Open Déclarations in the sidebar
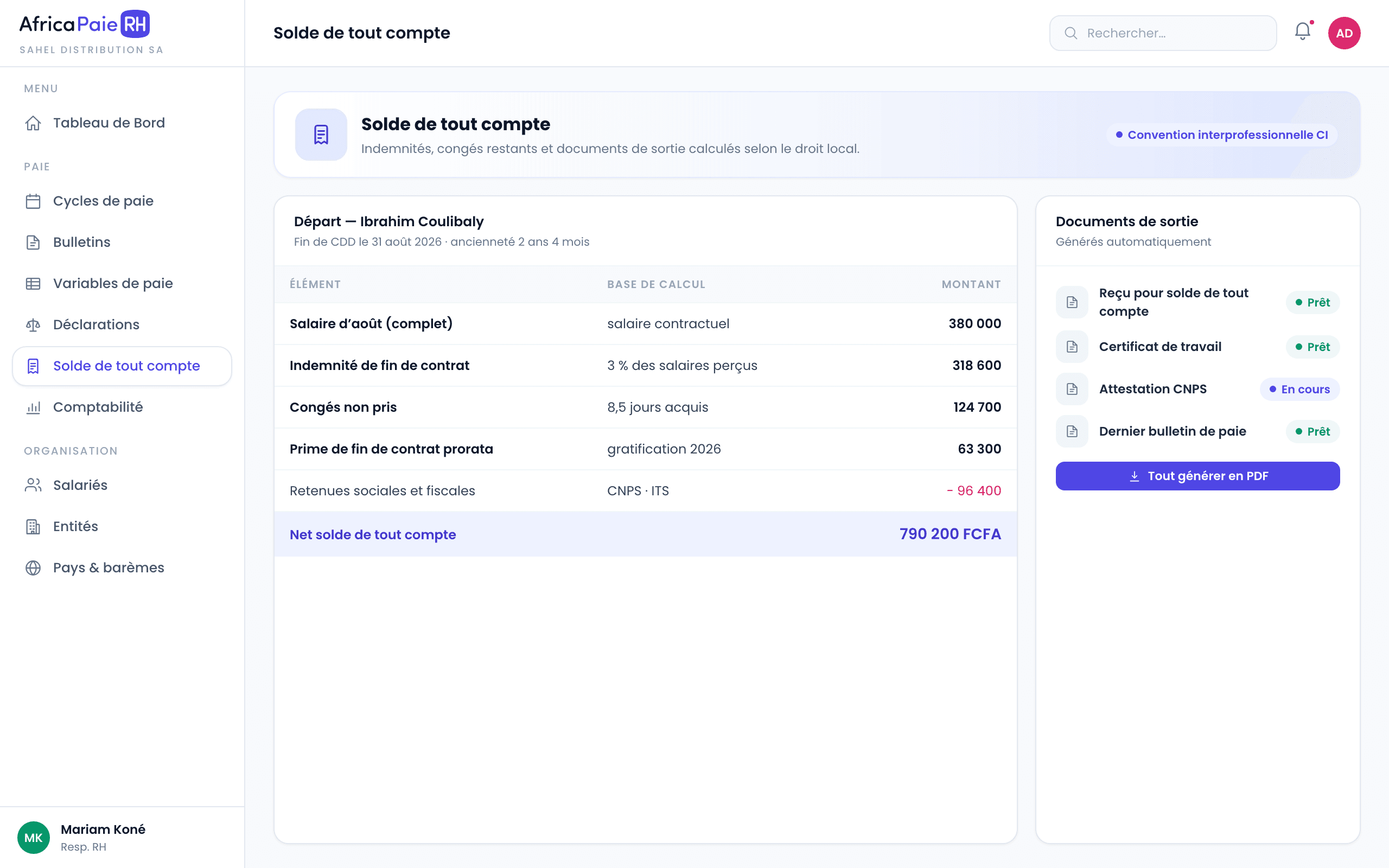1389x868 pixels. click(122, 325)
